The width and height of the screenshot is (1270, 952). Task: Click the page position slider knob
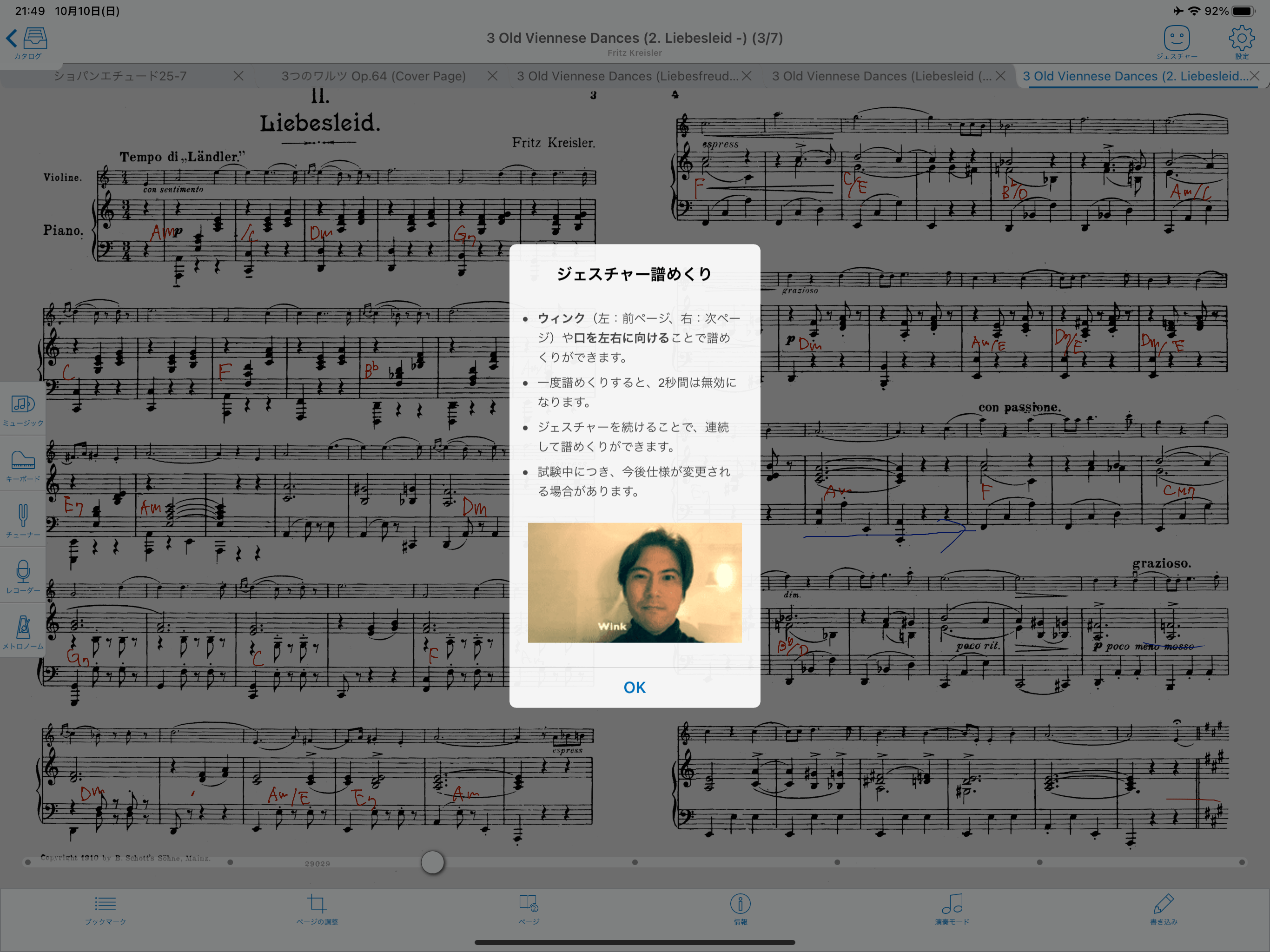click(x=432, y=862)
